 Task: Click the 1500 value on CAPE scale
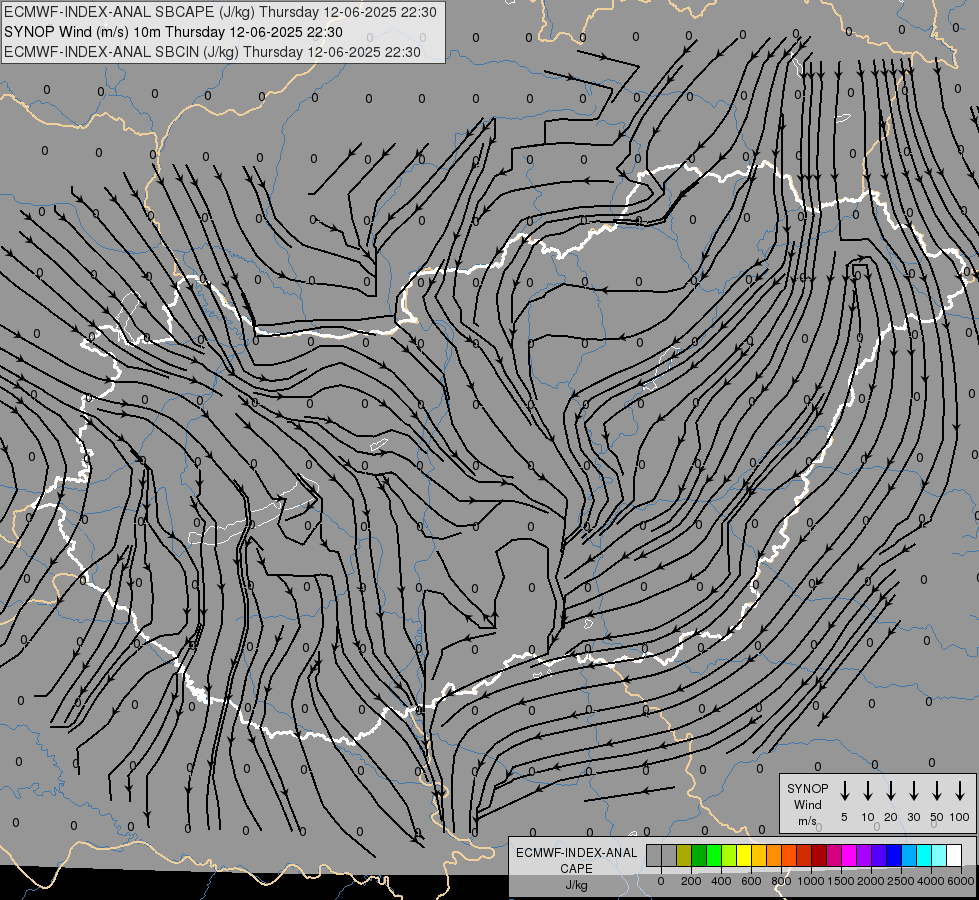point(841,881)
